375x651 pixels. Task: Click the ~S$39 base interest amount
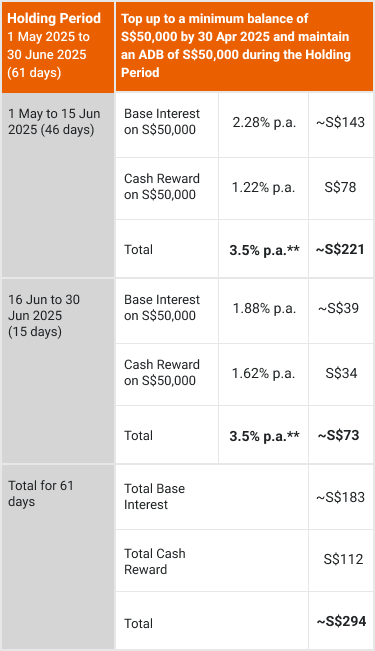coord(338,308)
